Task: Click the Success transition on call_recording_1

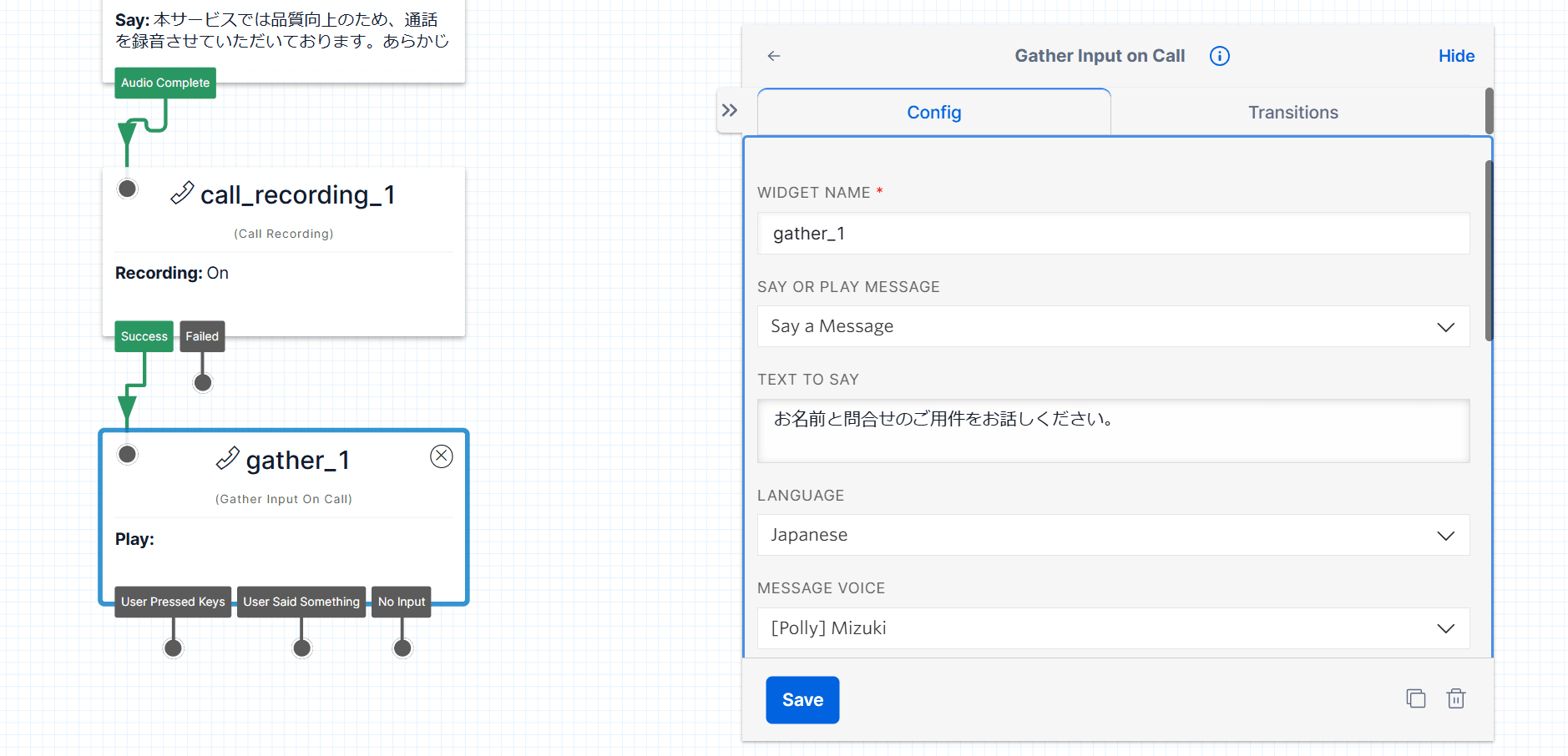Action: click(144, 336)
